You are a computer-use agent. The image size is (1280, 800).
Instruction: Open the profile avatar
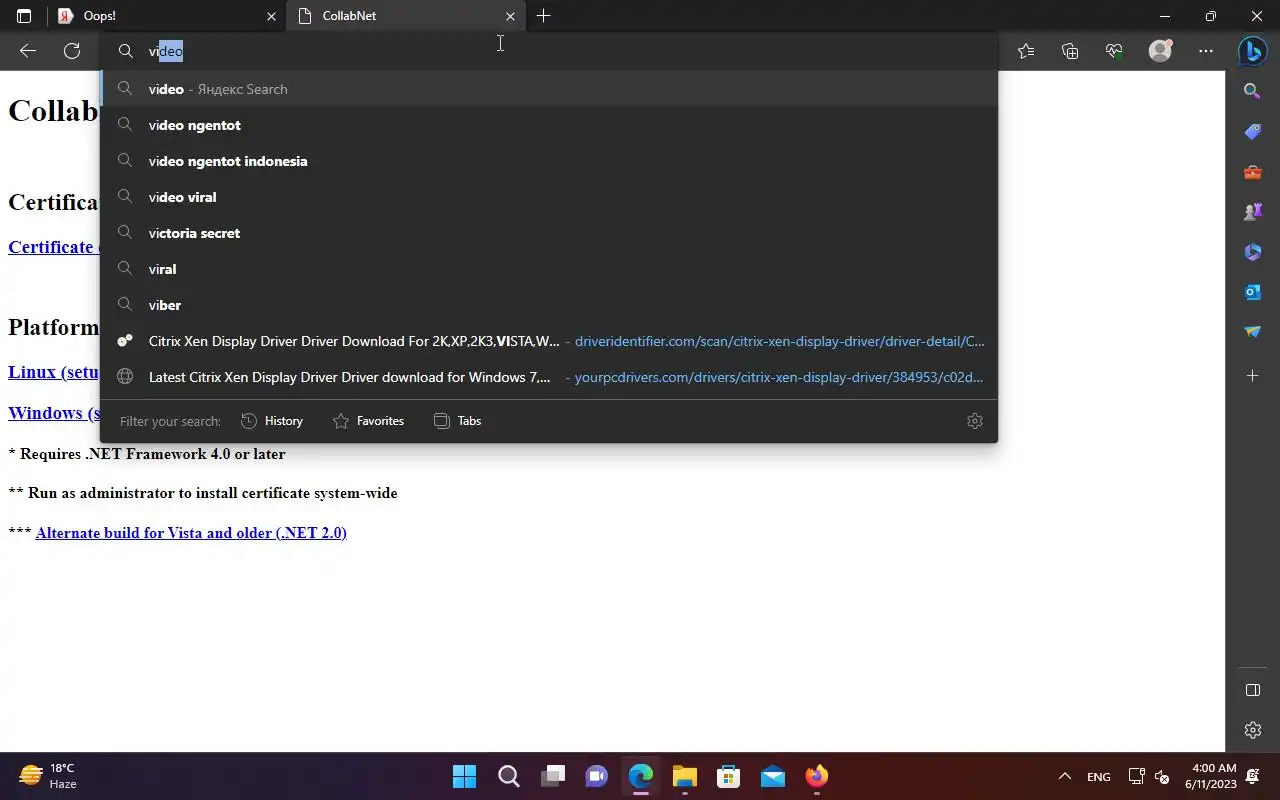click(x=1160, y=51)
